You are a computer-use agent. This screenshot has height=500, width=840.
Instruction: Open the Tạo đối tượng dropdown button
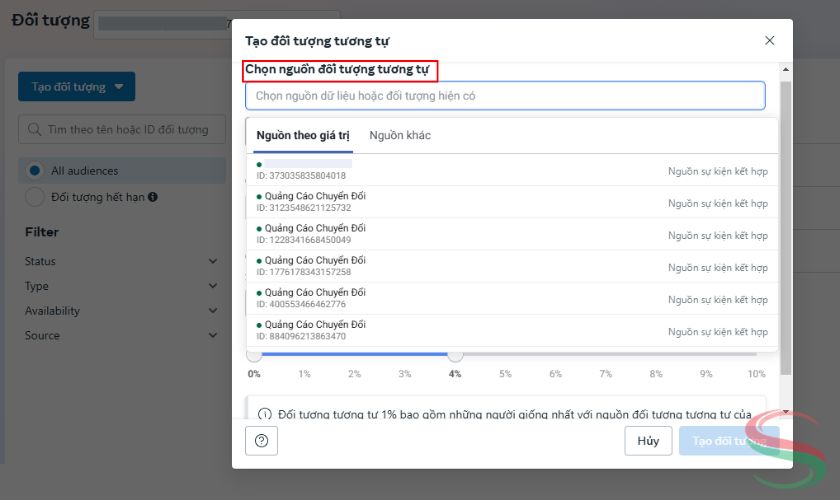click(76, 87)
